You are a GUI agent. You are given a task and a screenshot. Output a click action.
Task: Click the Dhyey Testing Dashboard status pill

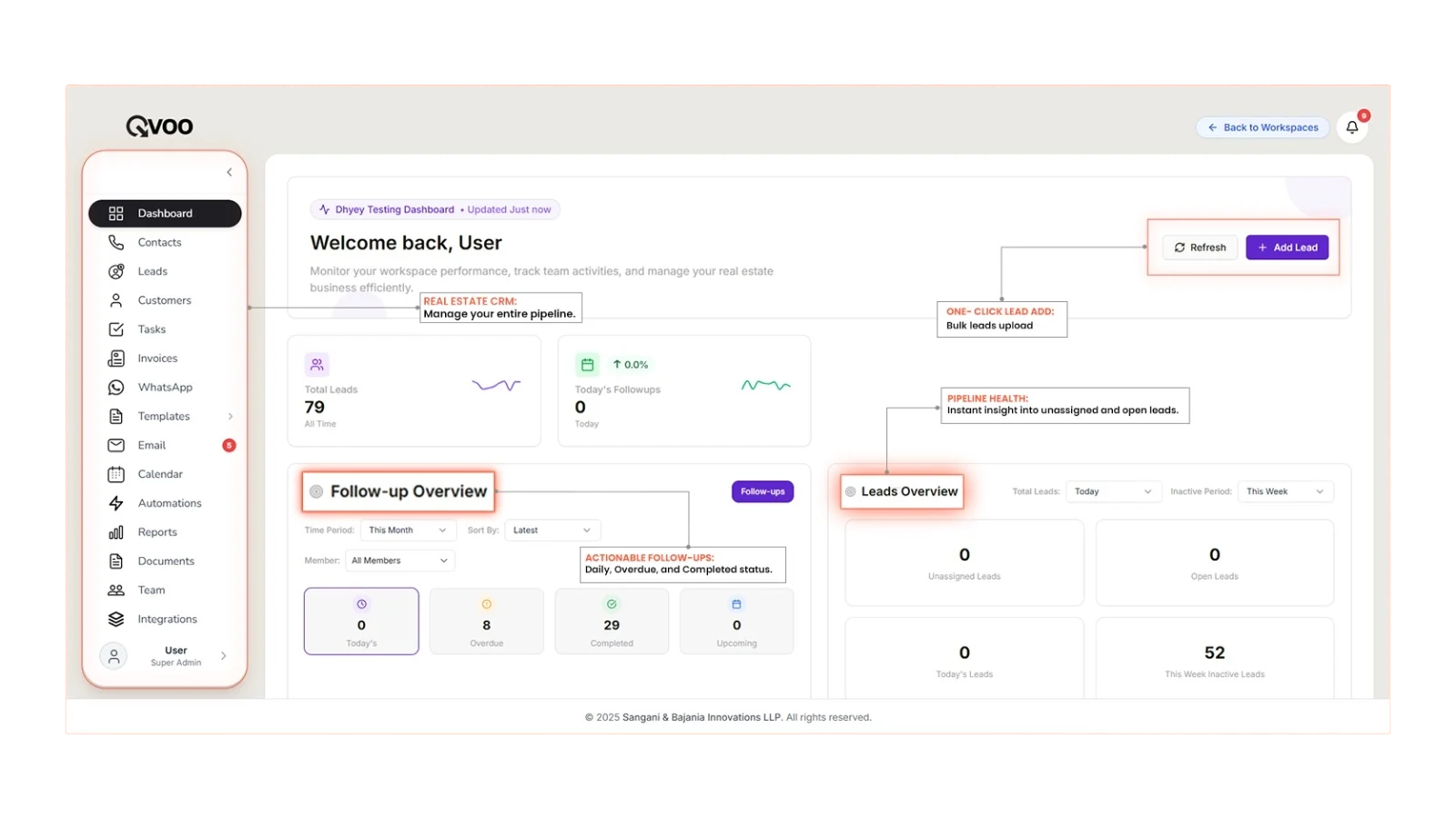(435, 209)
